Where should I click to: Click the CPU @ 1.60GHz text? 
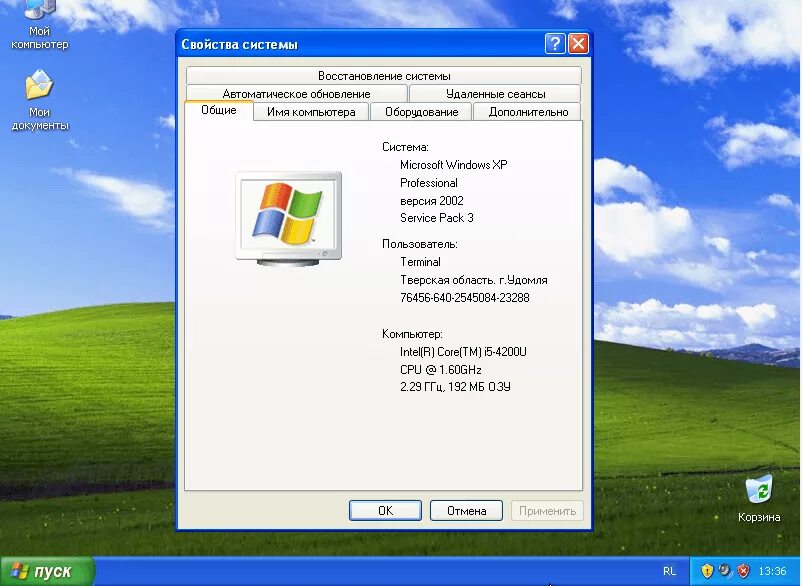pyautogui.click(x=440, y=369)
